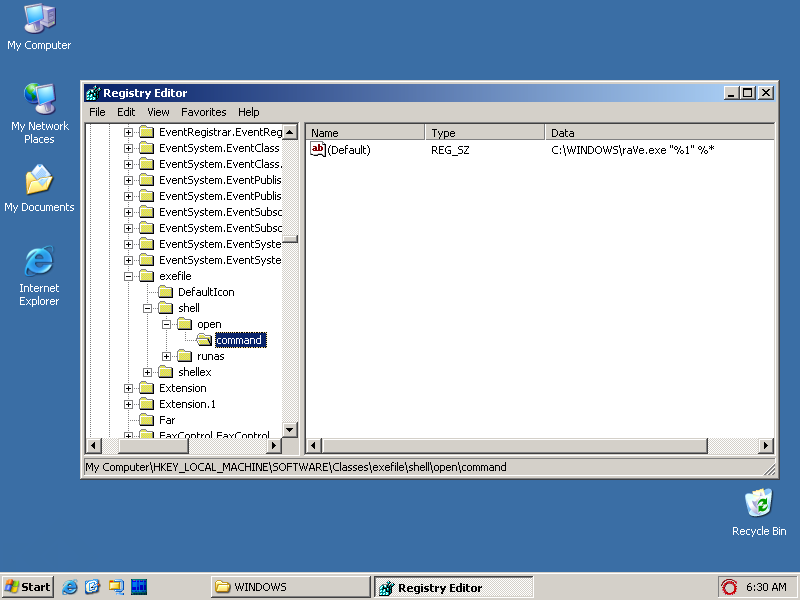The height and width of the screenshot is (600, 800).
Task: Open the File menu
Action: [97, 112]
